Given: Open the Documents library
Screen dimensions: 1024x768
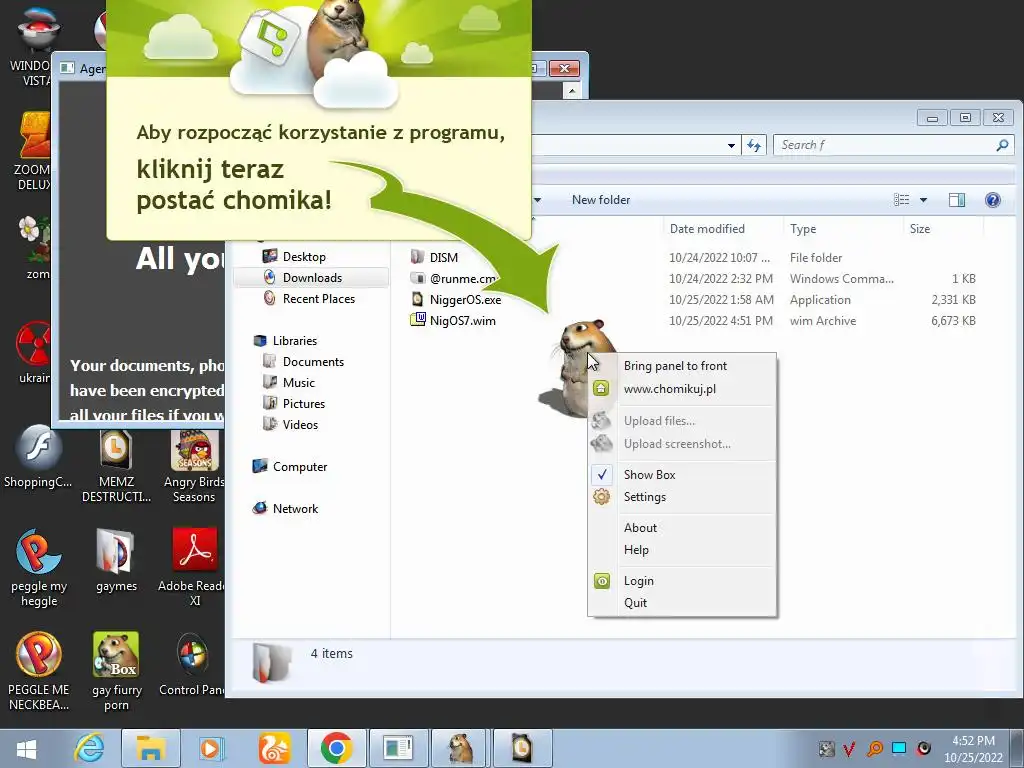Looking at the screenshot, I should click(313, 362).
